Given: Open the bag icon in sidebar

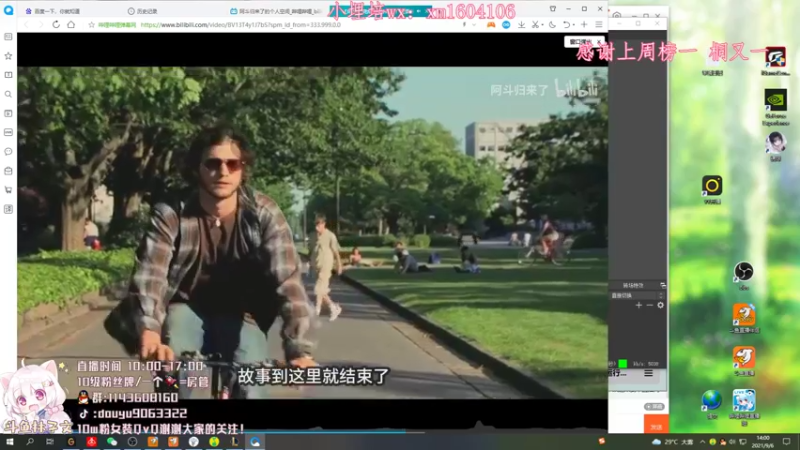Looking at the screenshot, I should [8, 171].
